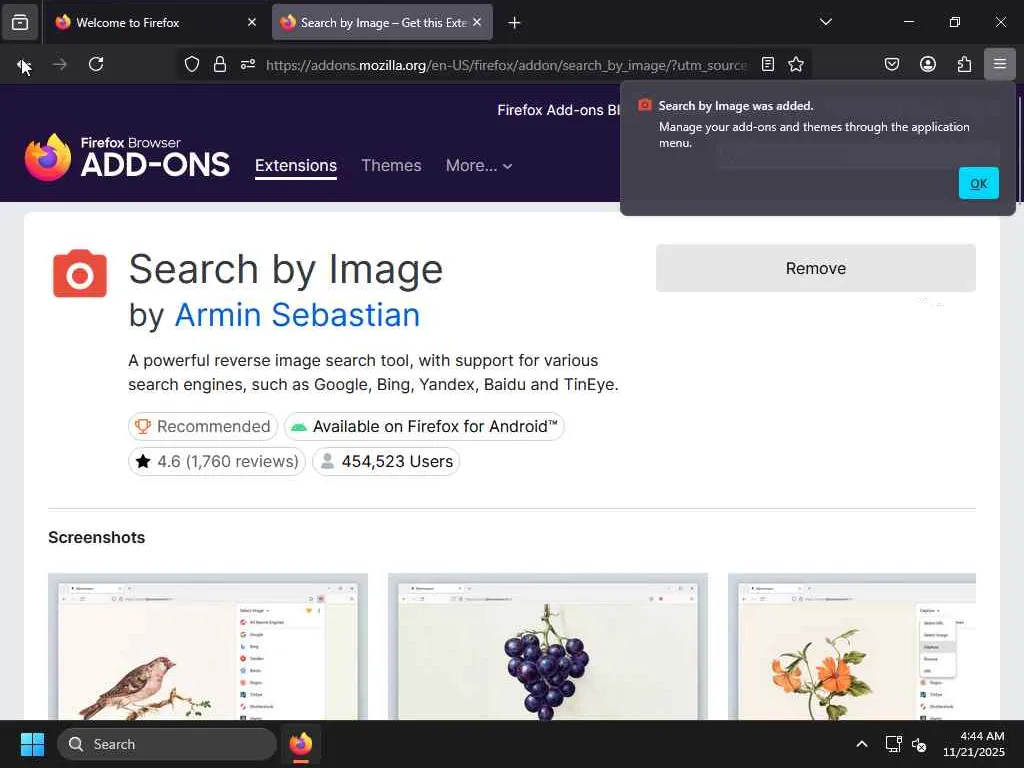Image resolution: width=1024 pixels, height=768 pixels.
Task: Open the grapes screenshot thumbnail
Action: 548,647
